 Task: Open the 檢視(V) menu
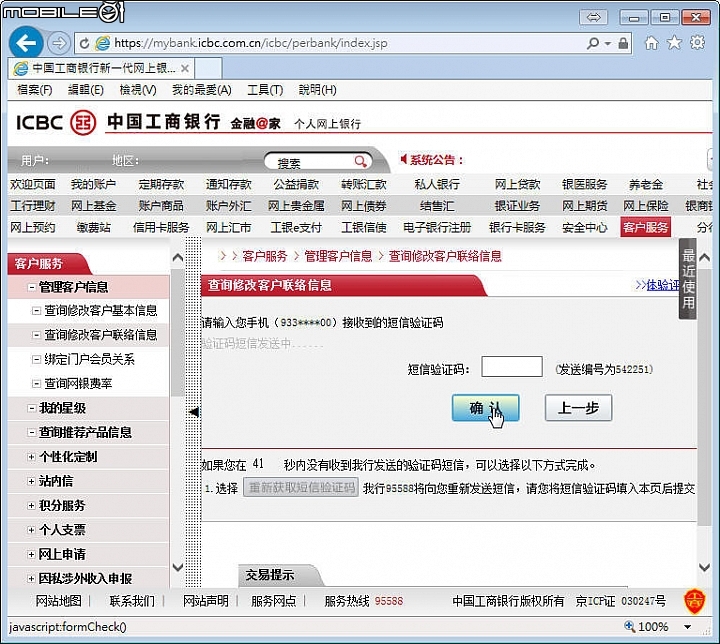pos(138,90)
